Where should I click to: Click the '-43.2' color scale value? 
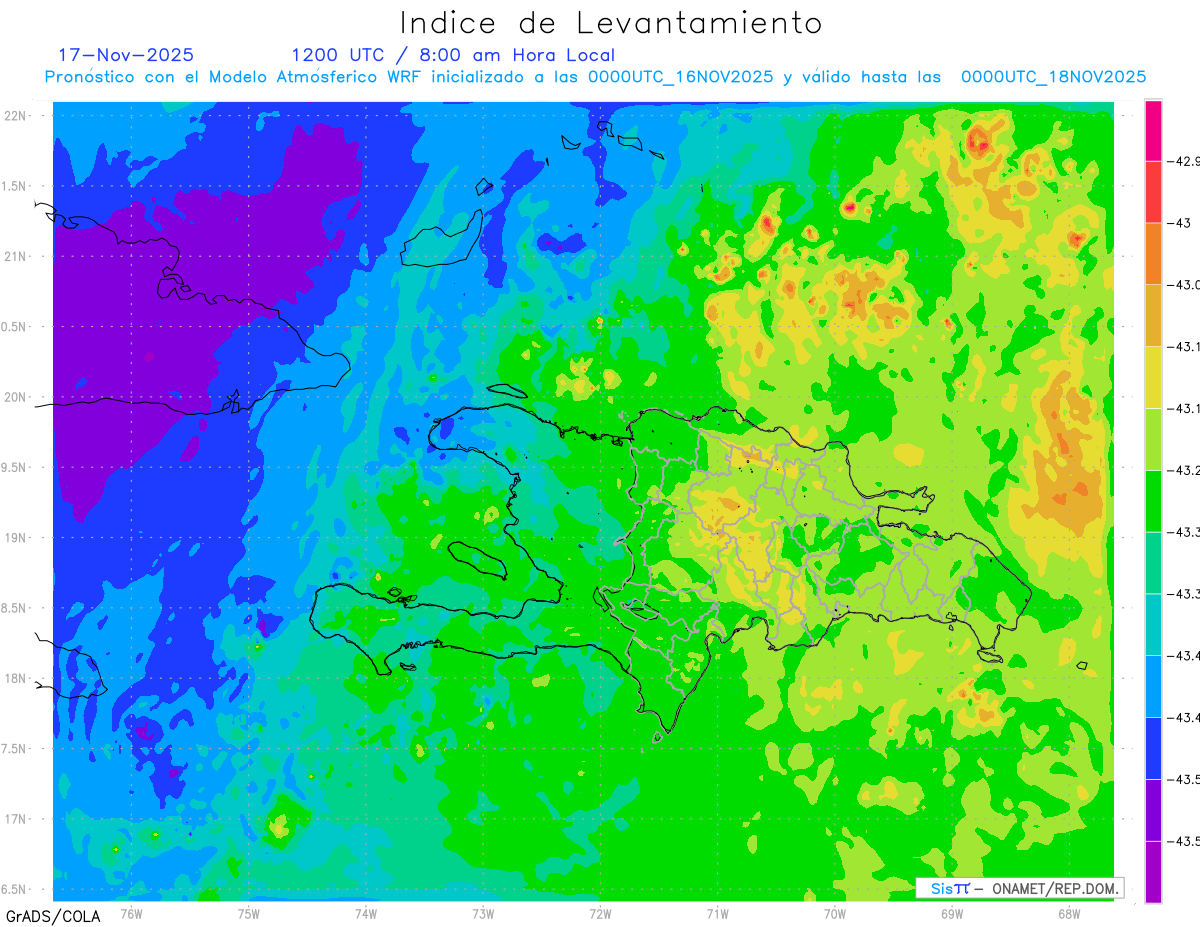(x=1183, y=470)
